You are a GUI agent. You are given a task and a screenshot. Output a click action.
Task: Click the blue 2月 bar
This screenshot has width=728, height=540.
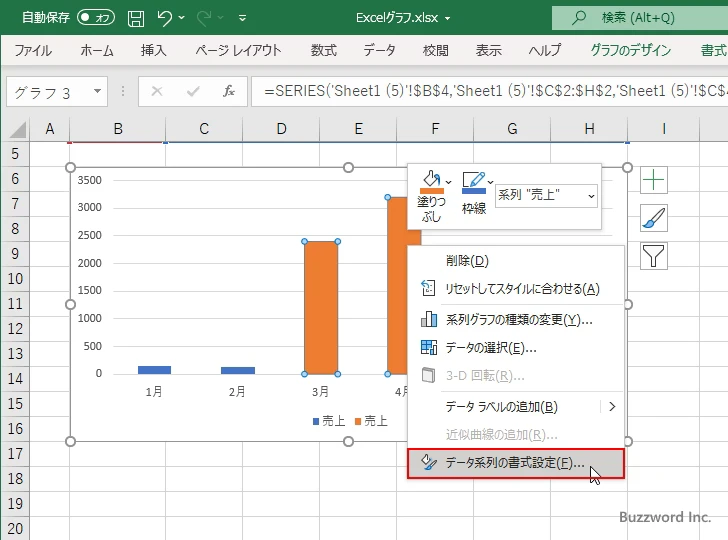tap(238, 371)
